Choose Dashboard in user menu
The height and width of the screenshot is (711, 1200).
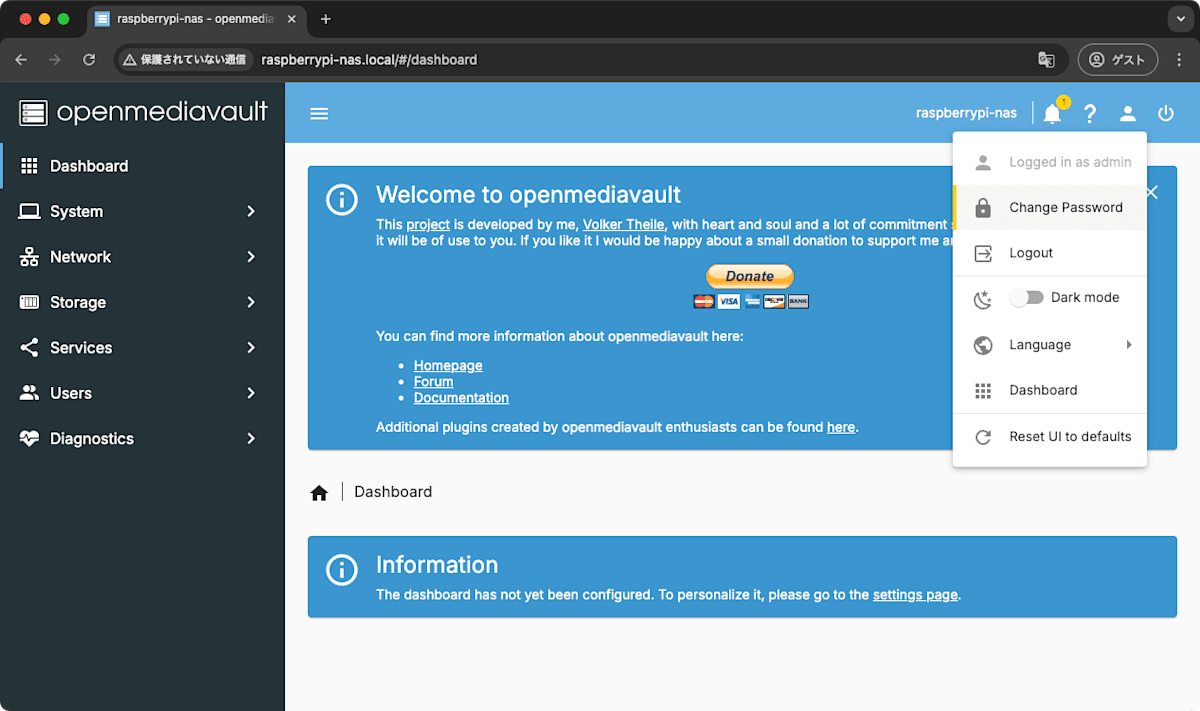click(1050, 391)
